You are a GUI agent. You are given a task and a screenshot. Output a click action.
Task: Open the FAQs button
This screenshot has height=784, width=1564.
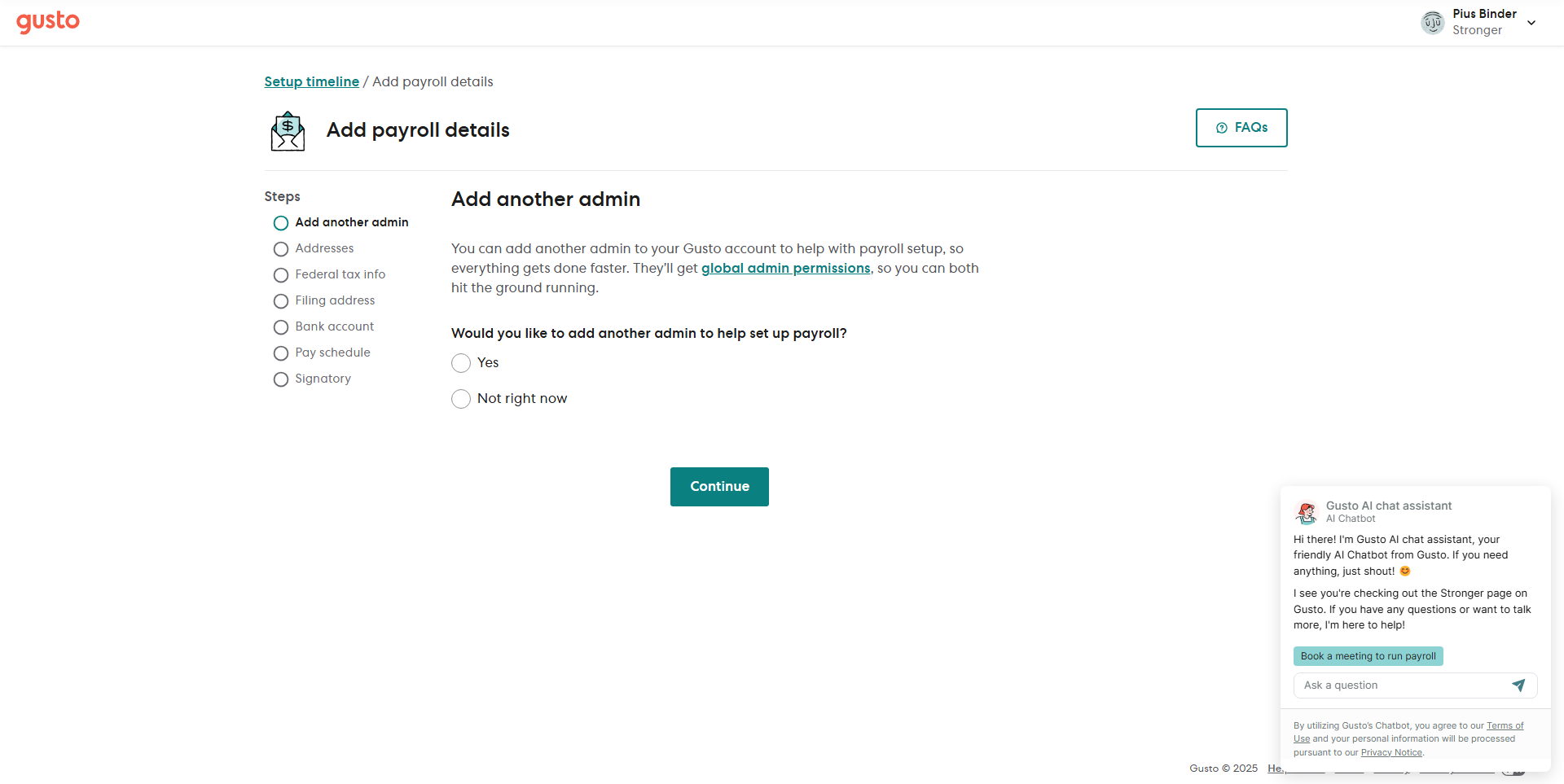tap(1241, 128)
